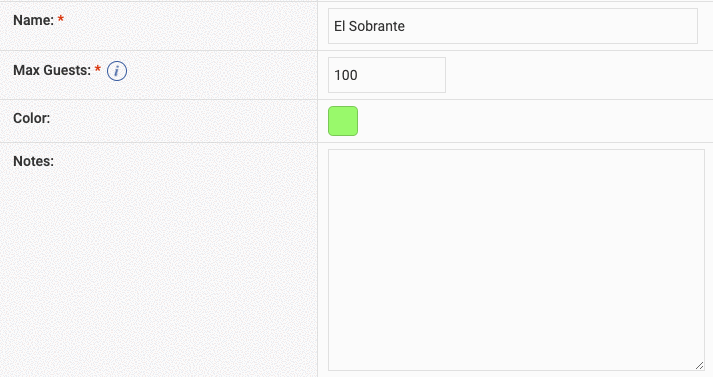Click the divider between label and field columns
The image size is (713, 377).
(317, 188)
